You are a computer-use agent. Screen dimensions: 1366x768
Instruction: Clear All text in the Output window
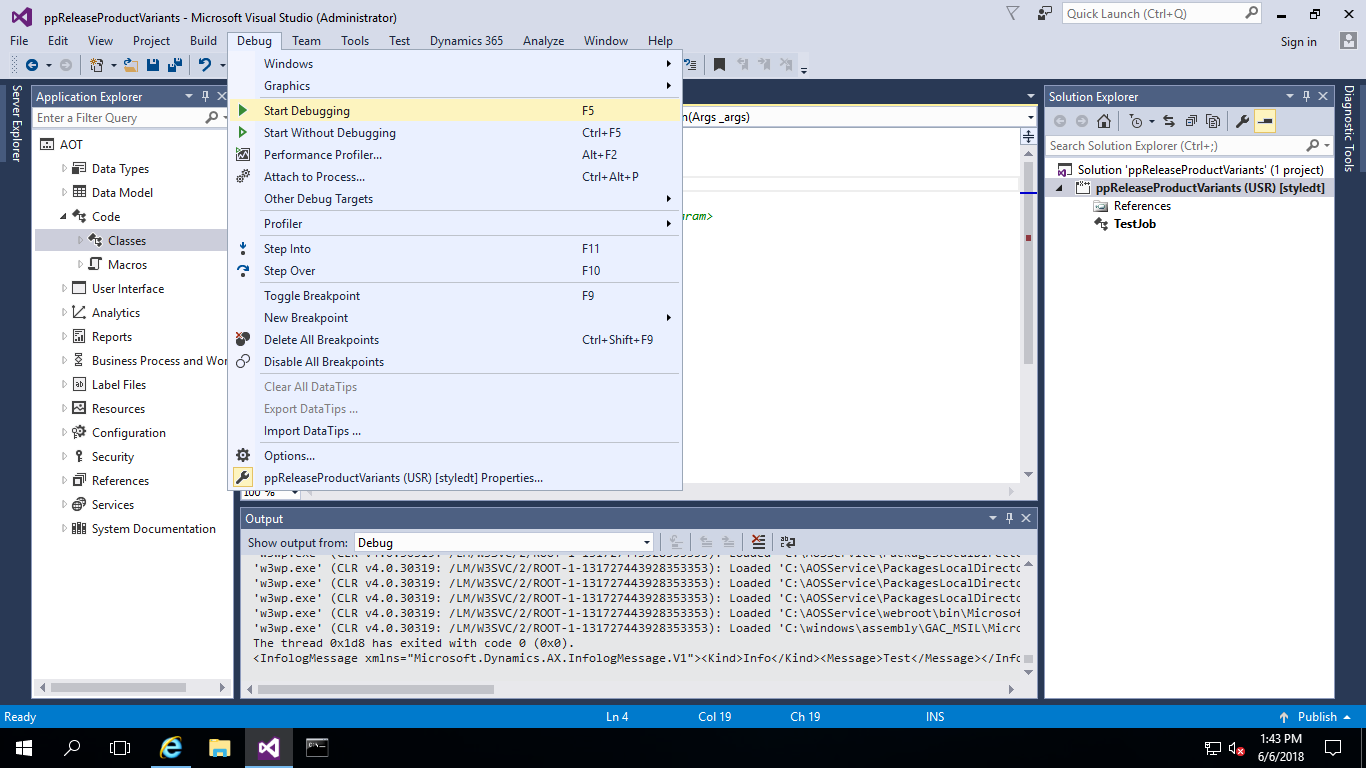(x=758, y=542)
